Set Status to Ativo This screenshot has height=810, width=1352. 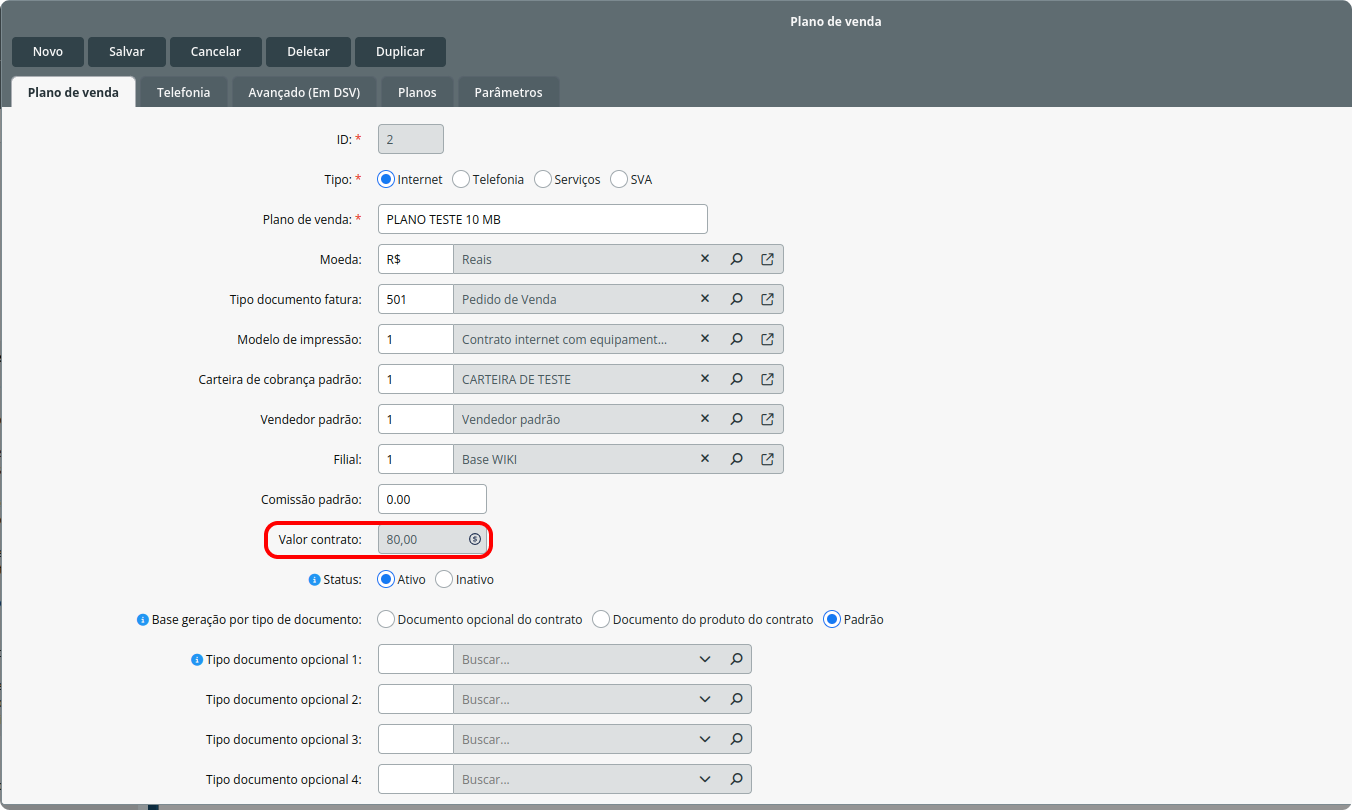tap(386, 579)
